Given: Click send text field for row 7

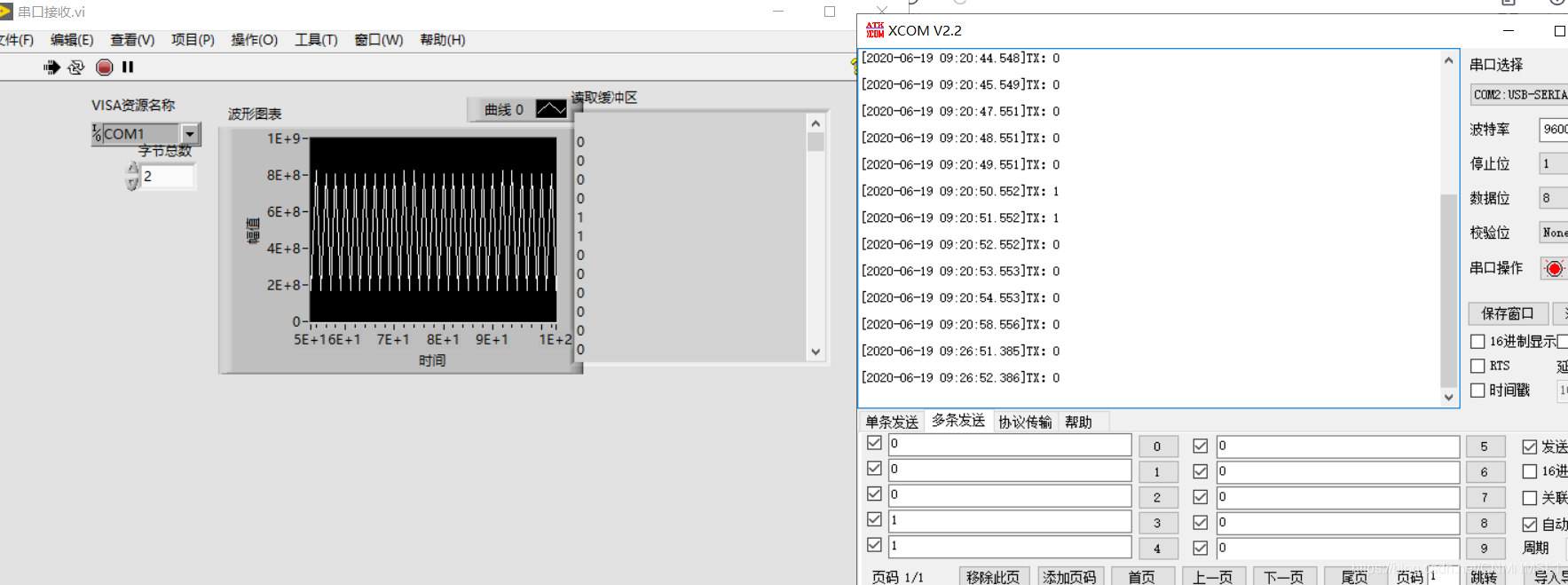Looking at the screenshot, I should pyautogui.click(x=1337, y=497).
